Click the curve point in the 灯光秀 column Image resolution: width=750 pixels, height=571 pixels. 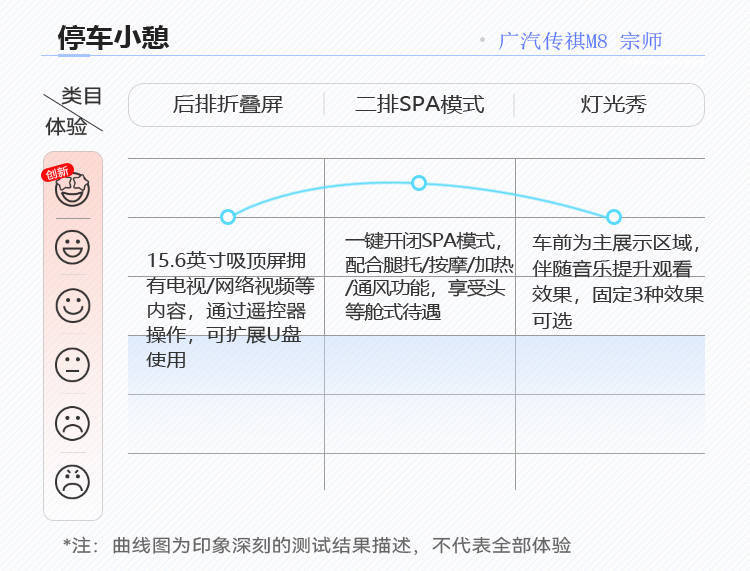[614, 217]
